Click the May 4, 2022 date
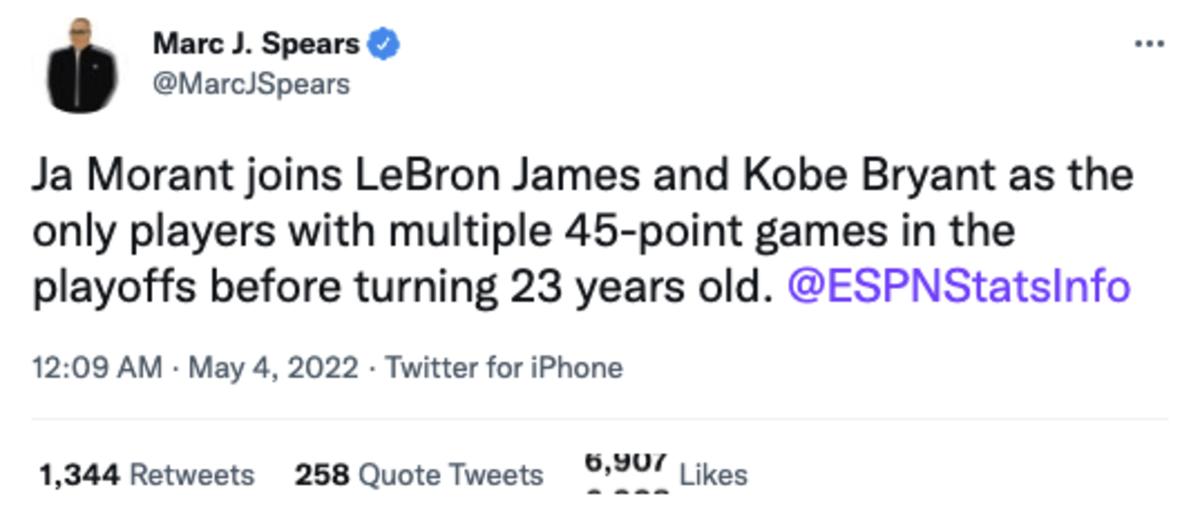 [x=272, y=368]
